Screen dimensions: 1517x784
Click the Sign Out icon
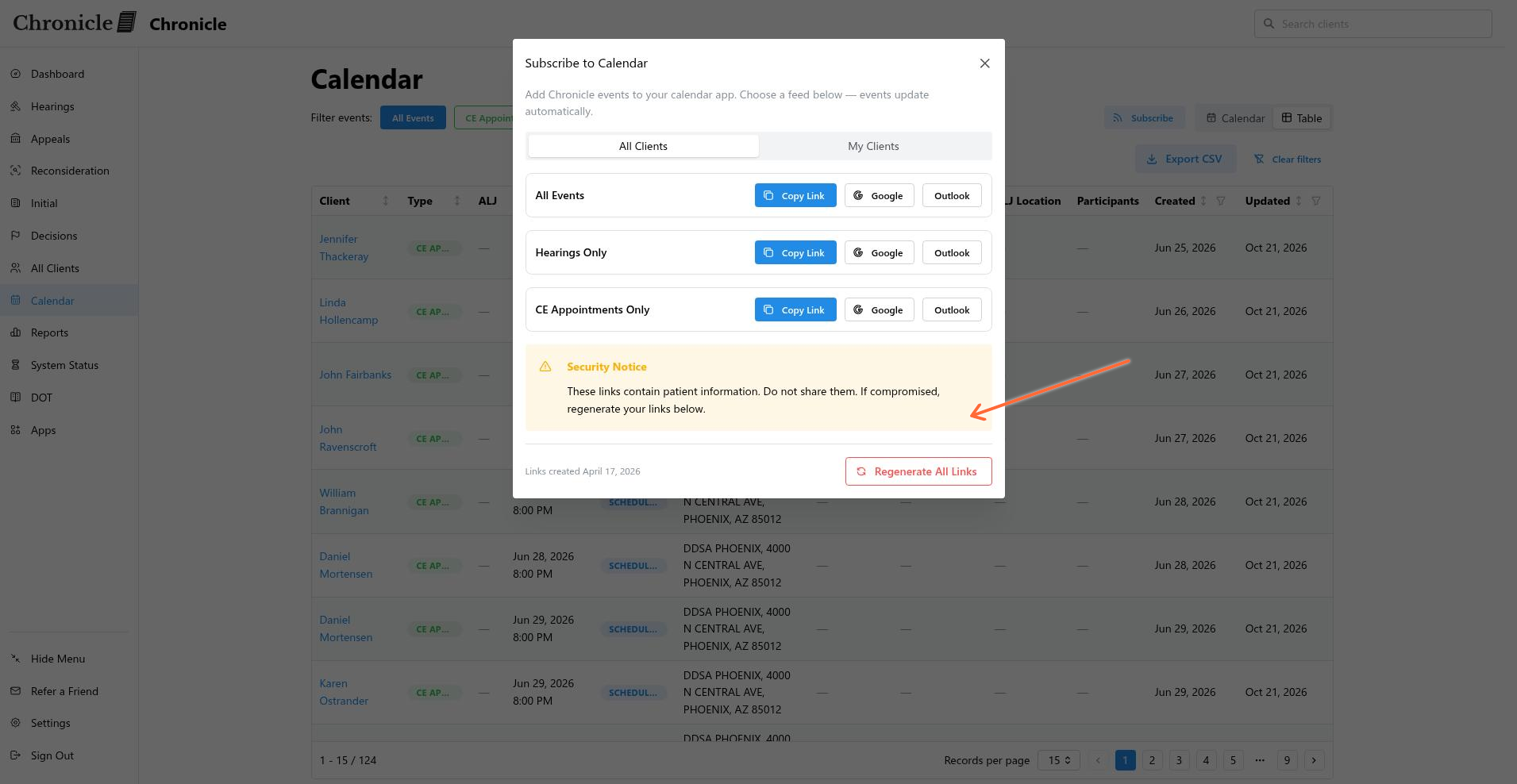click(15, 755)
